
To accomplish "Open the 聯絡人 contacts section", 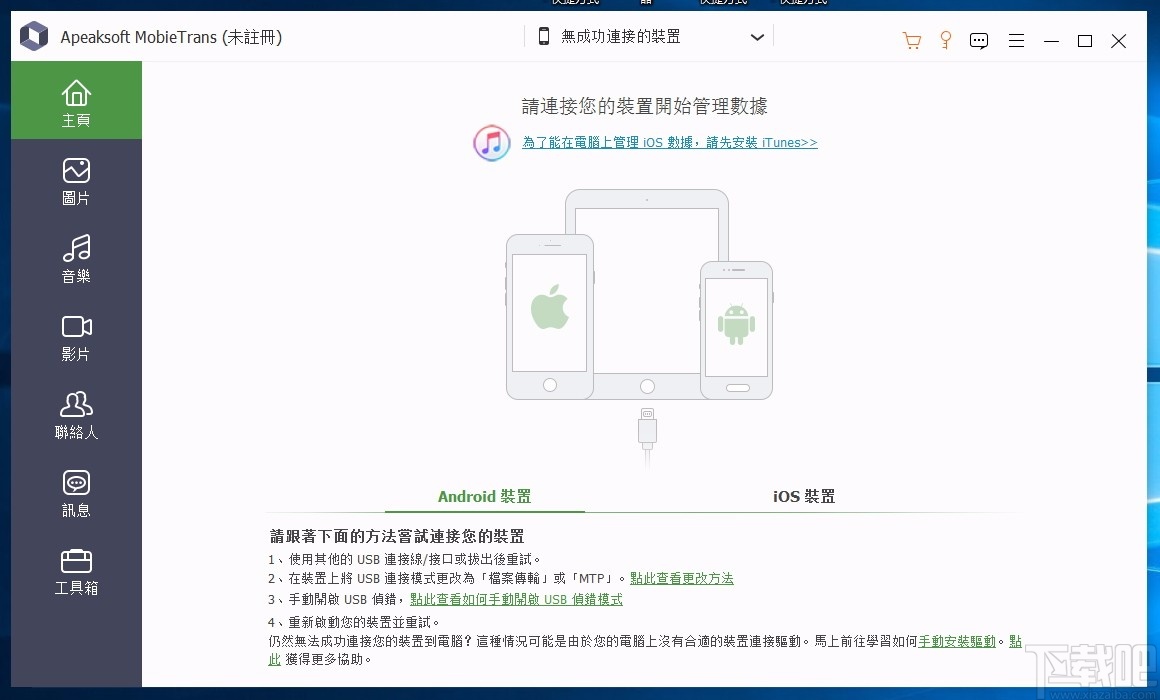I will click(x=76, y=415).
